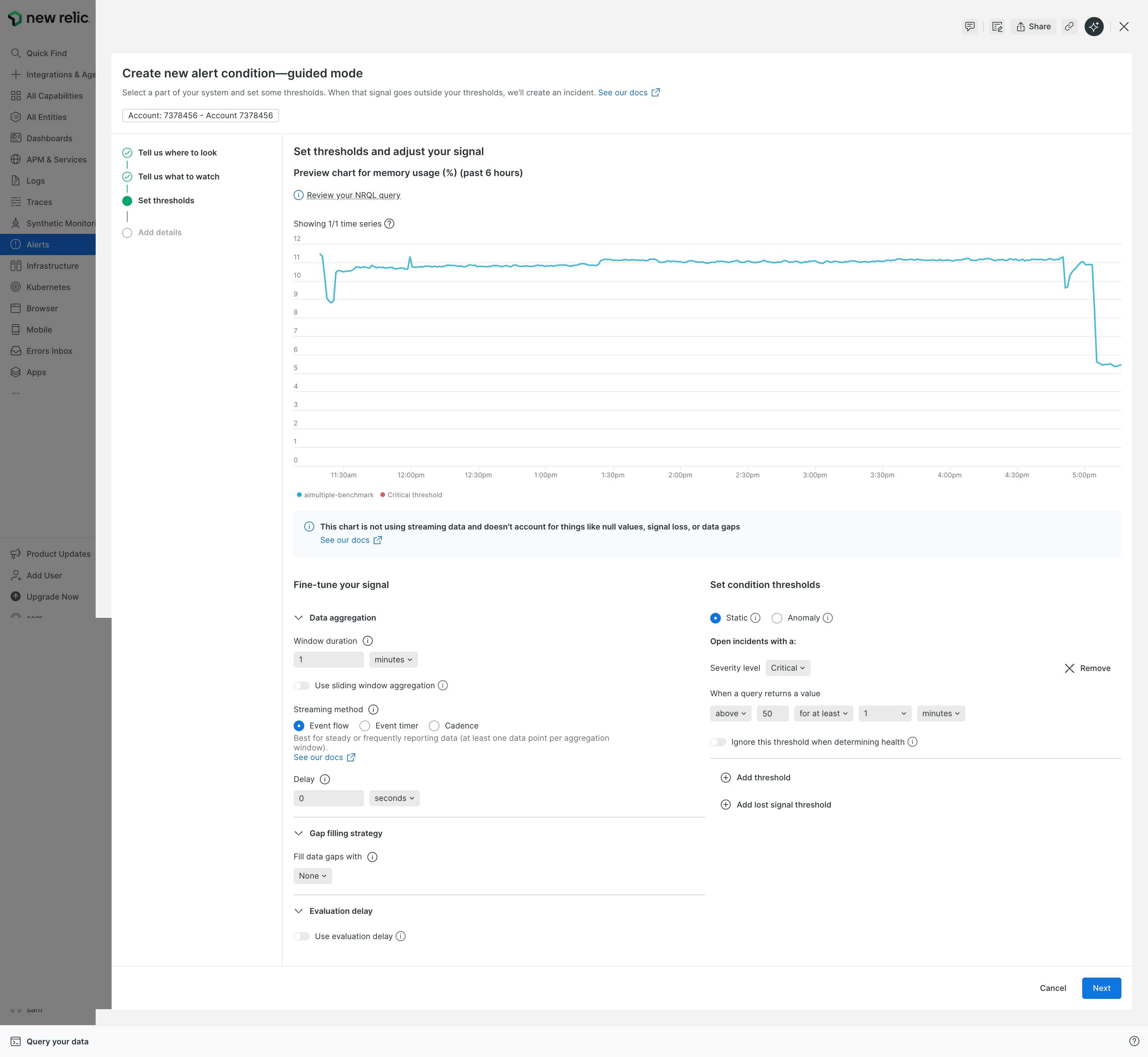This screenshot has height=1057, width=1148.
Task: Click the Apps stack icon in sidebar
Action: pos(16,372)
